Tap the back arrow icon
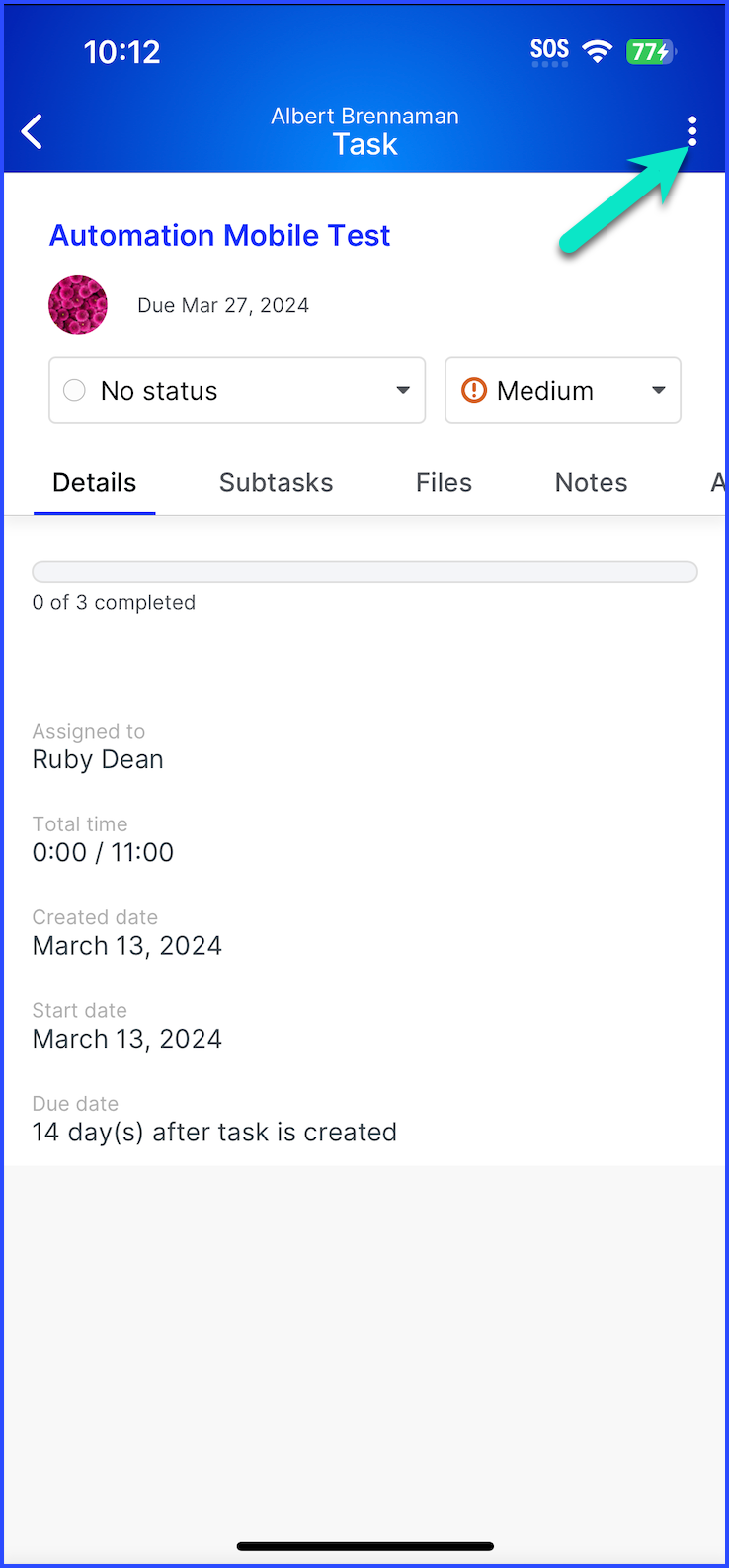729x1568 pixels. [x=33, y=131]
